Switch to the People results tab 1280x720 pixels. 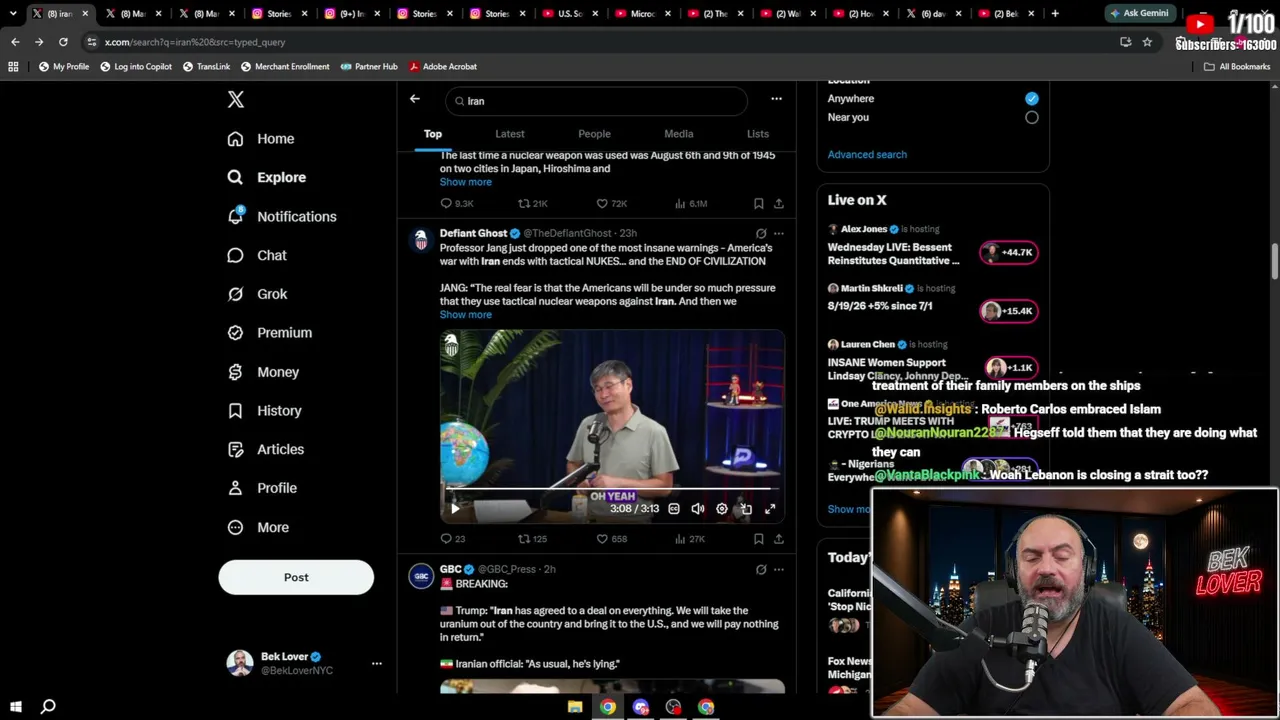point(594,134)
